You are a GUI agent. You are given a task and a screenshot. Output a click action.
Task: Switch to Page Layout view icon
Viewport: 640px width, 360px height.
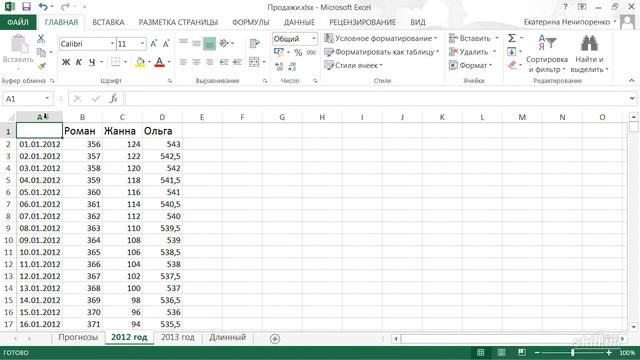coord(501,352)
